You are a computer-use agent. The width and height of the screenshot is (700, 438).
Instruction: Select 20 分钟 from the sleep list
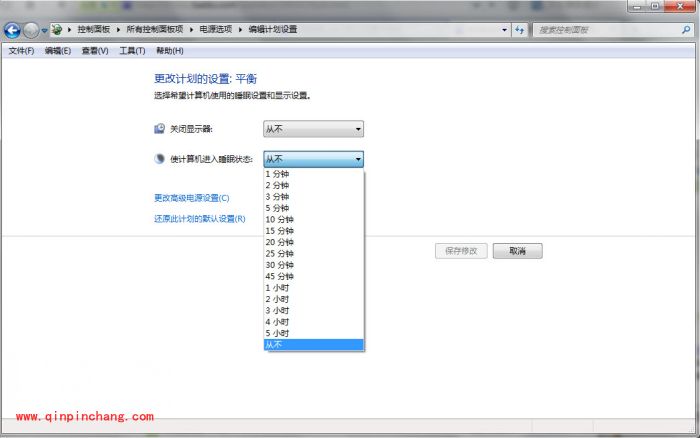click(x=314, y=242)
